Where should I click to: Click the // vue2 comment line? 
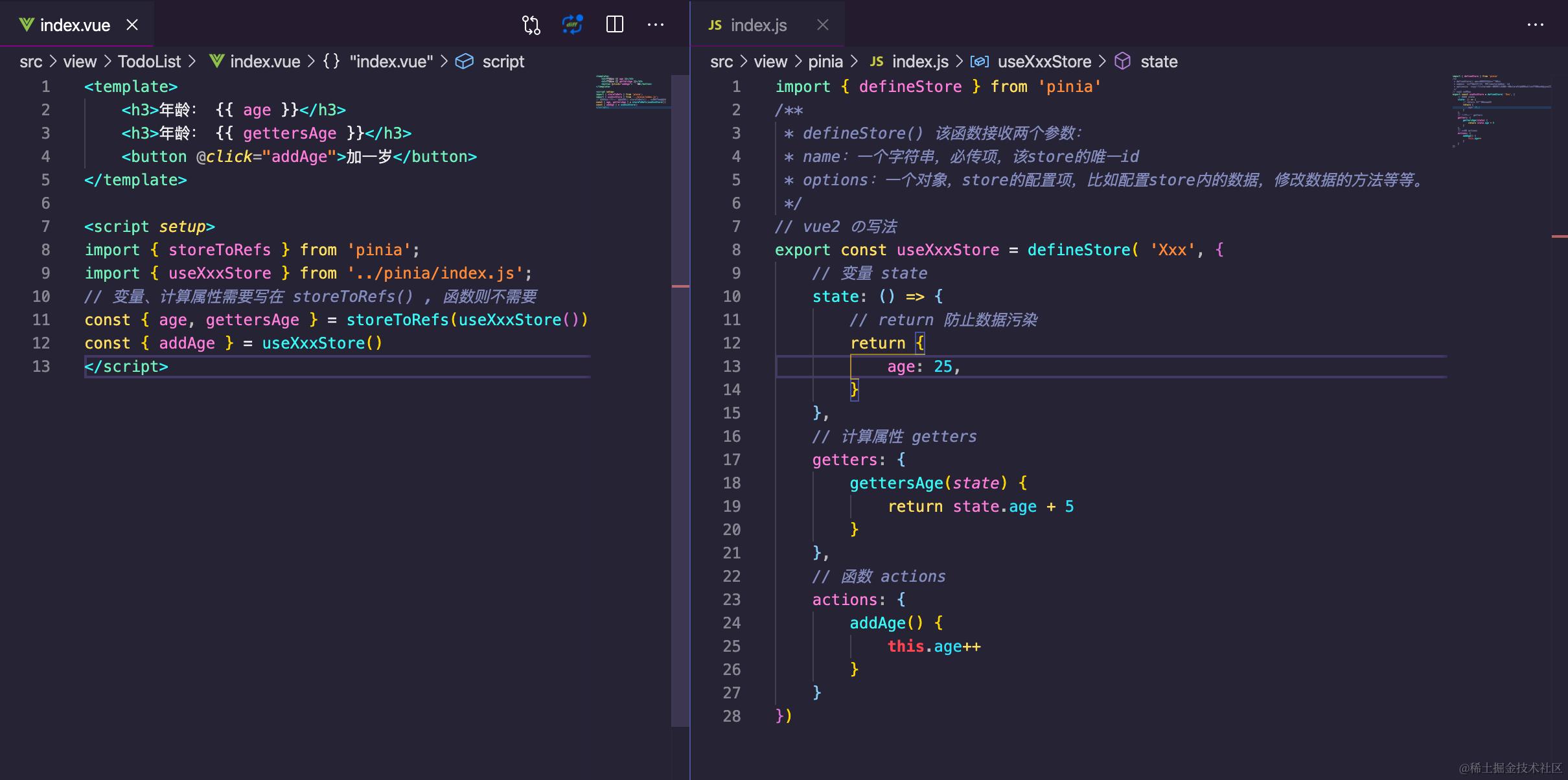pos(836,226)
